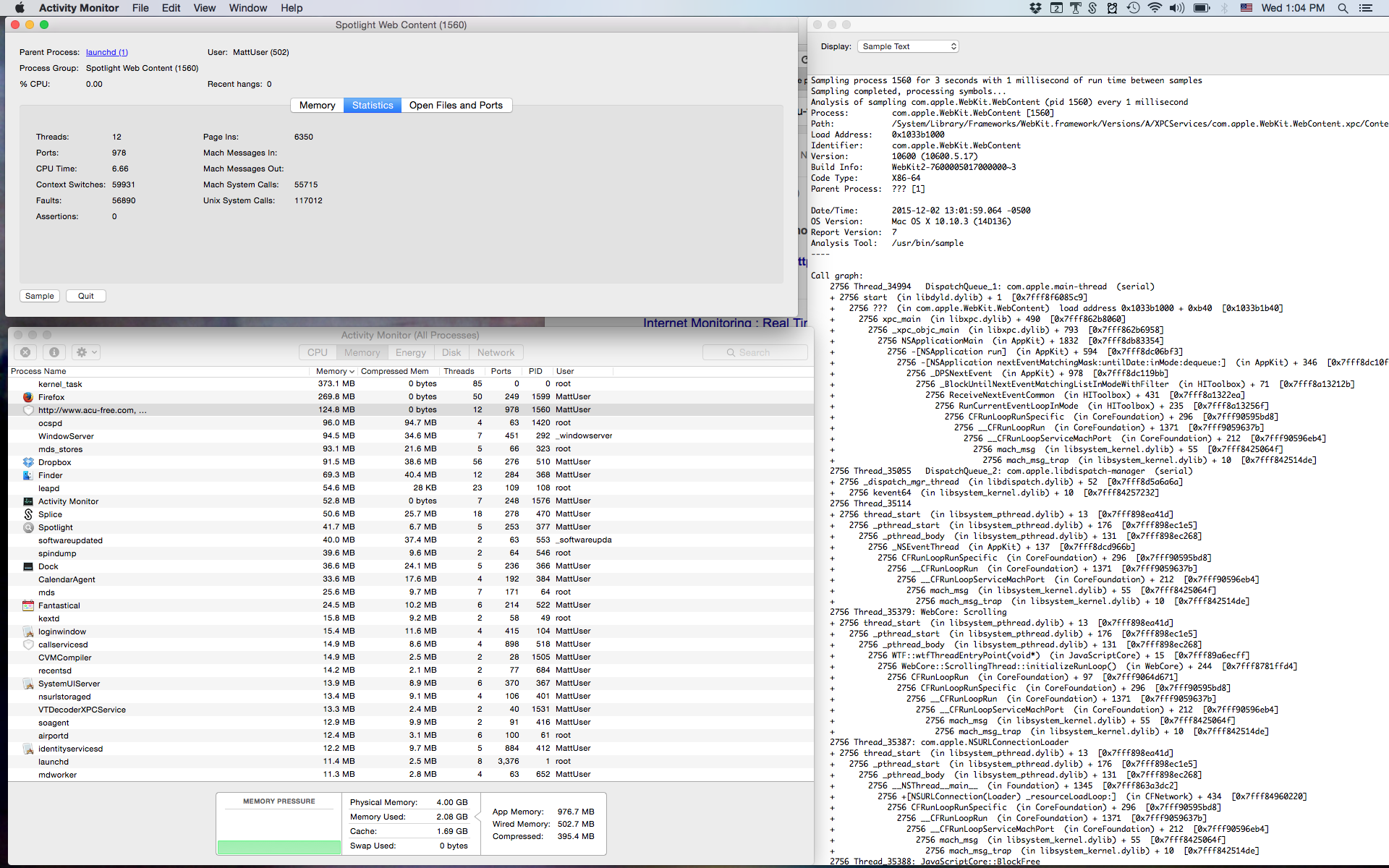Select the mds_stores process row
Image resolution: width=1389 pixels, height=868 pixels.
pyautogui.click(x=411, y=449)
